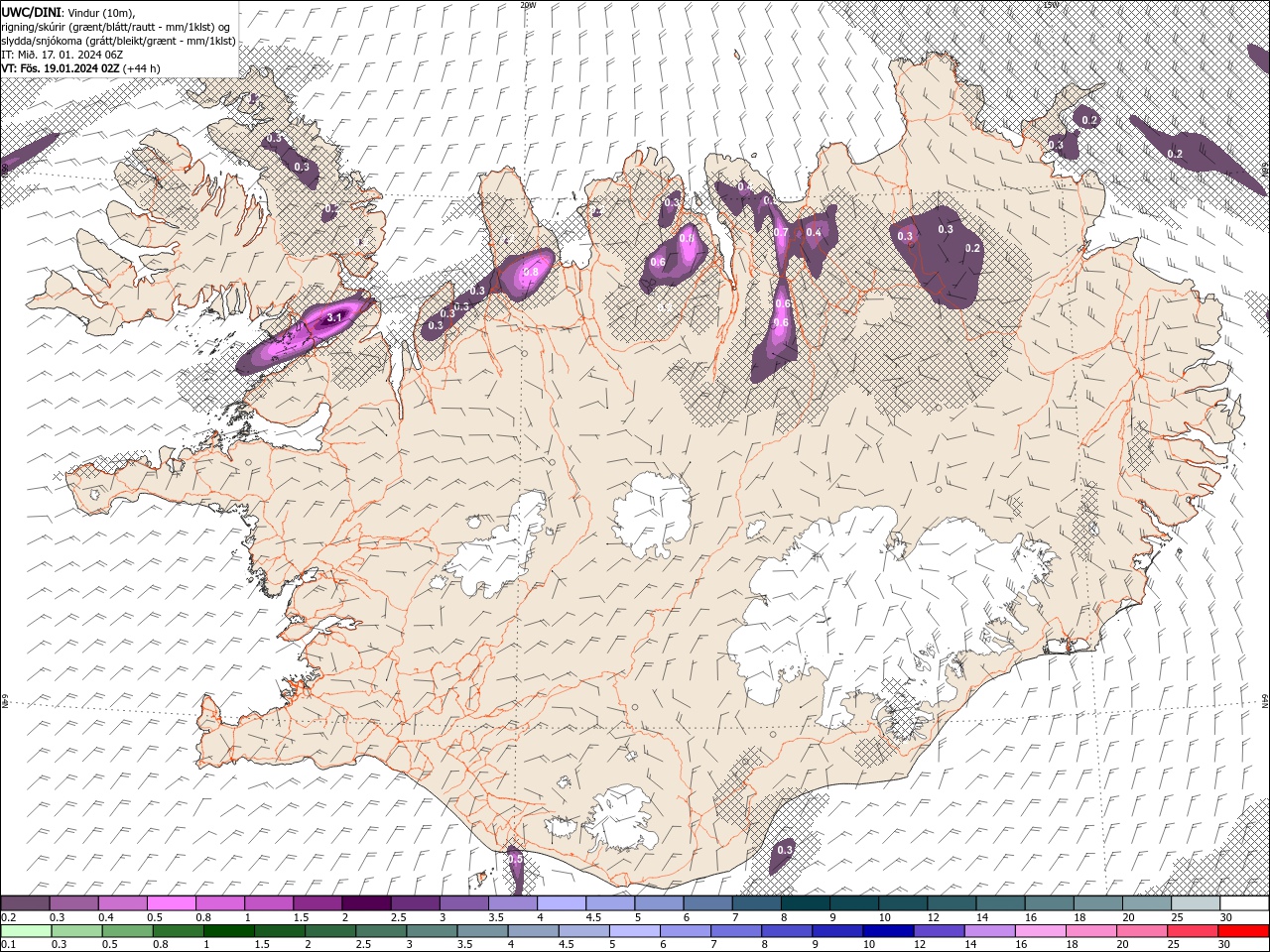Select the light grey 25 snow legend swatch
The width and height of the screenshot is (1270, 952).
(x=1196, y=903)
